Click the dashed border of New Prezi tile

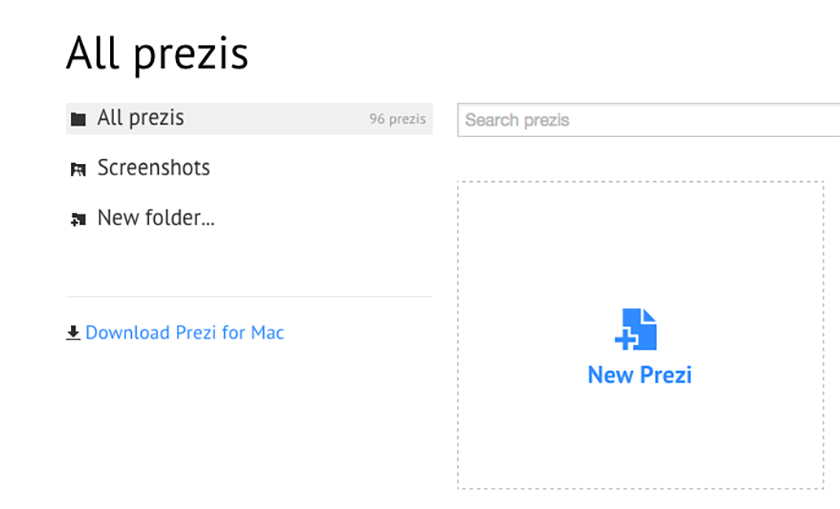click(x=640, y=182)
